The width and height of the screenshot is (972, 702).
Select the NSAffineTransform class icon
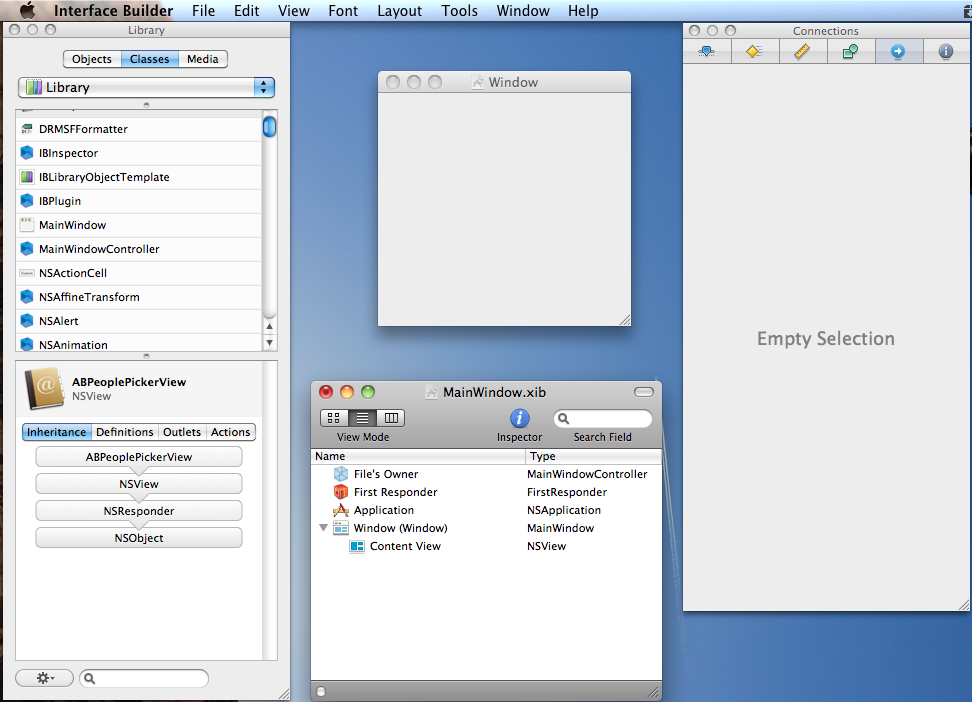click(27, 296)
